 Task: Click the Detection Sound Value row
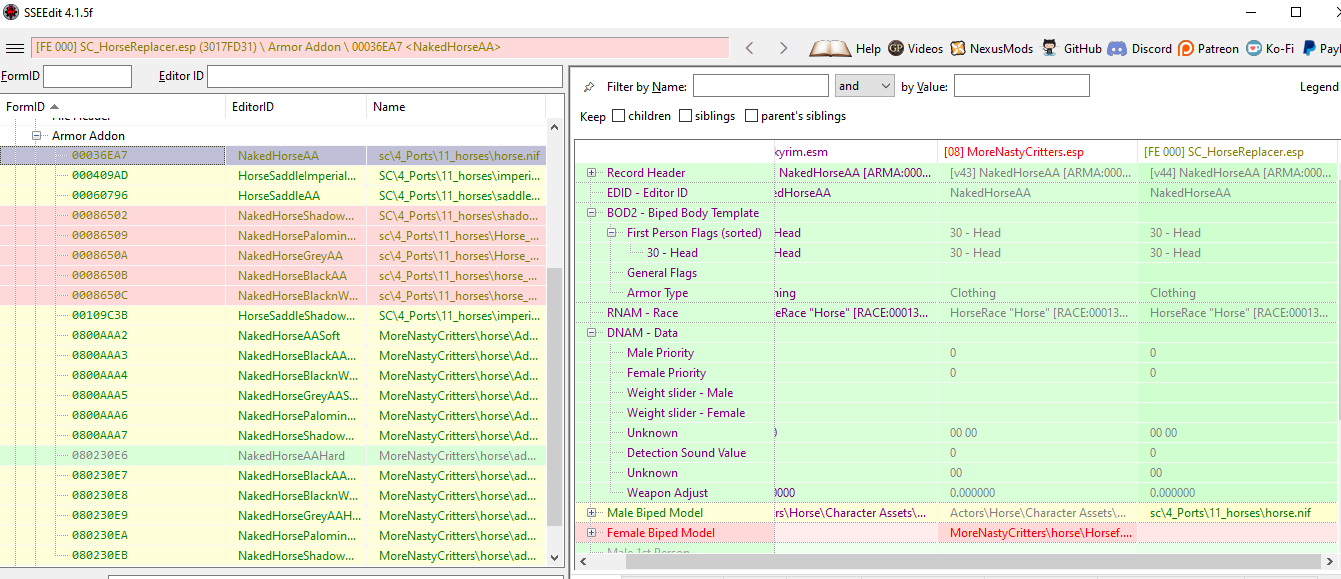point(955,453)
